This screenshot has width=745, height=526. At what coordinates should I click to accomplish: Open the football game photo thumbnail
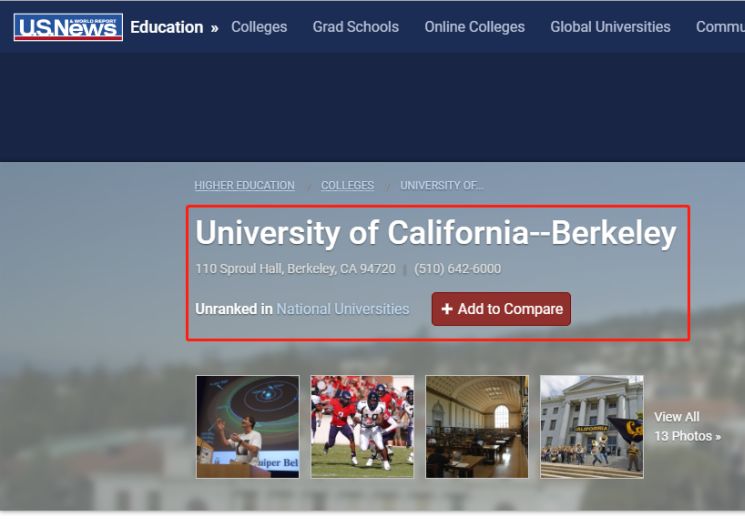point(362,427)
